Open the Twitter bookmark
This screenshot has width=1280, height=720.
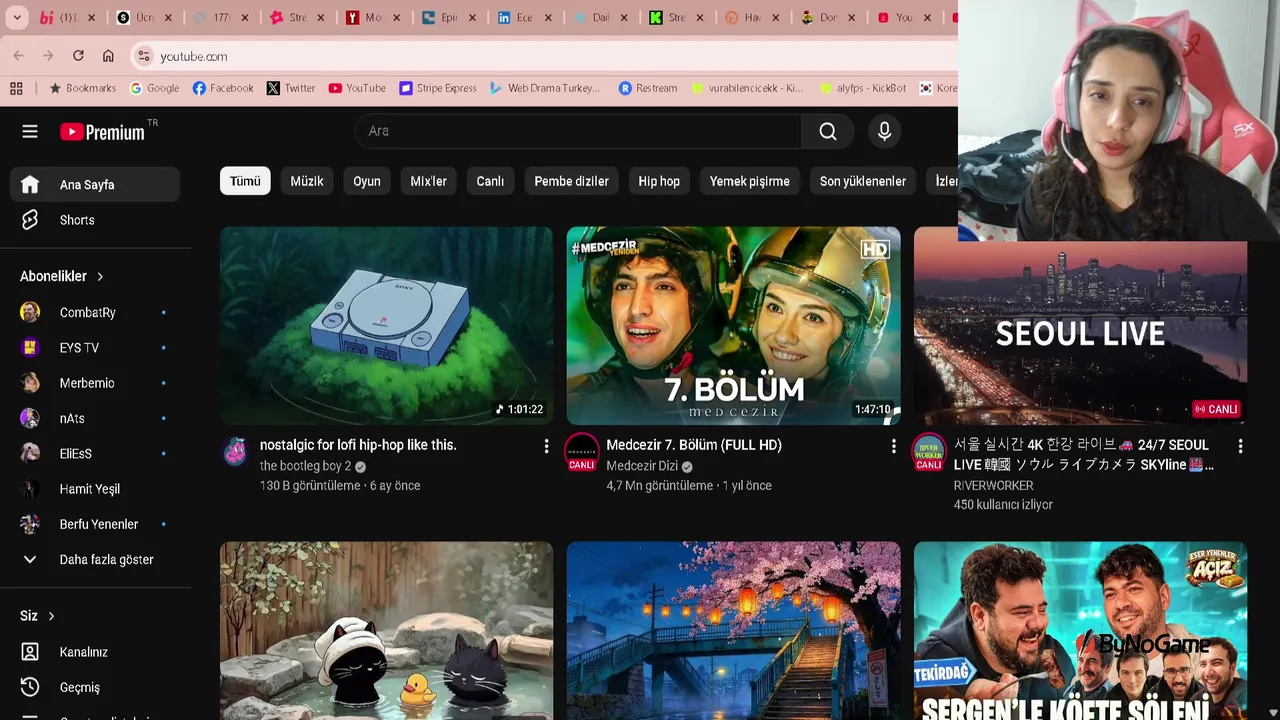tap(291, 88)
